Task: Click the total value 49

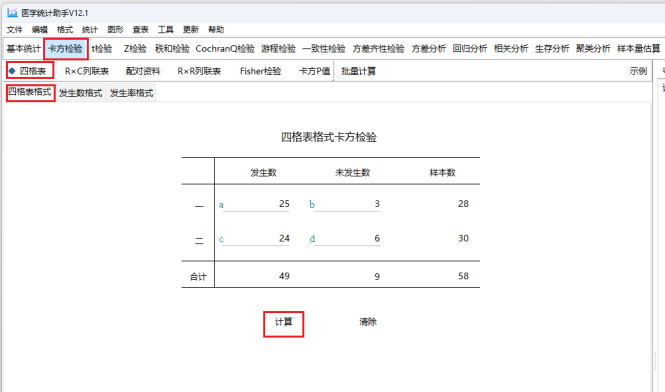Action: (x=284, y=276)
